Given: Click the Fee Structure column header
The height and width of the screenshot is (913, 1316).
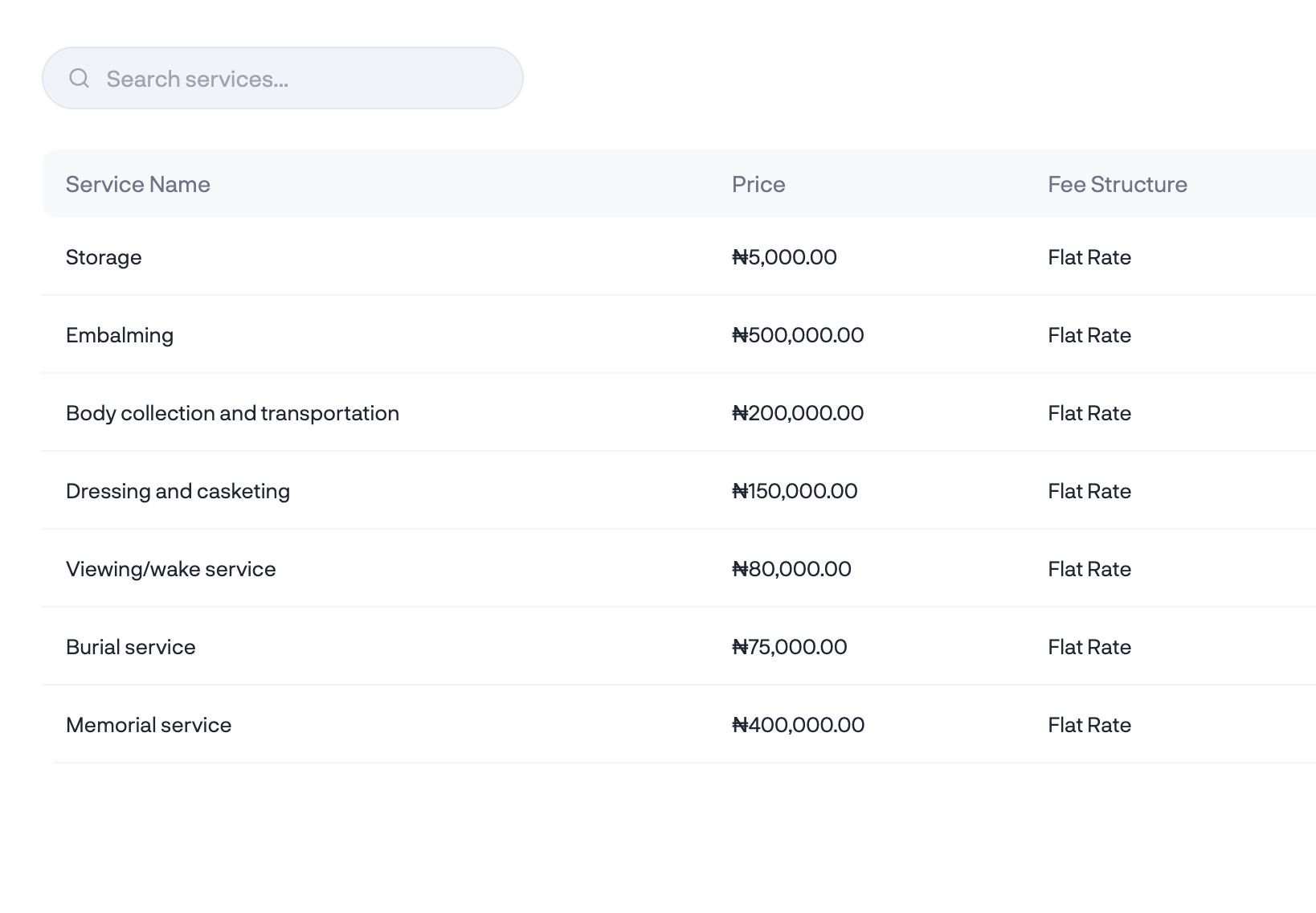Looking at the screenshot, I should [1118, 184].
